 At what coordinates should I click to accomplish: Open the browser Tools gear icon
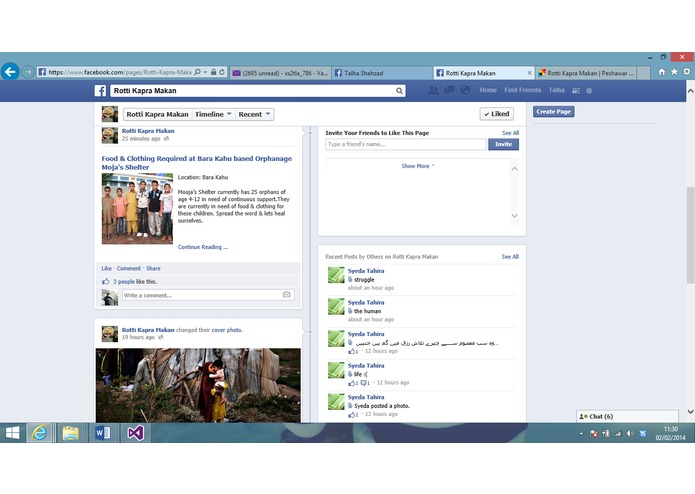pyautogui.click(x=687, y=72)
